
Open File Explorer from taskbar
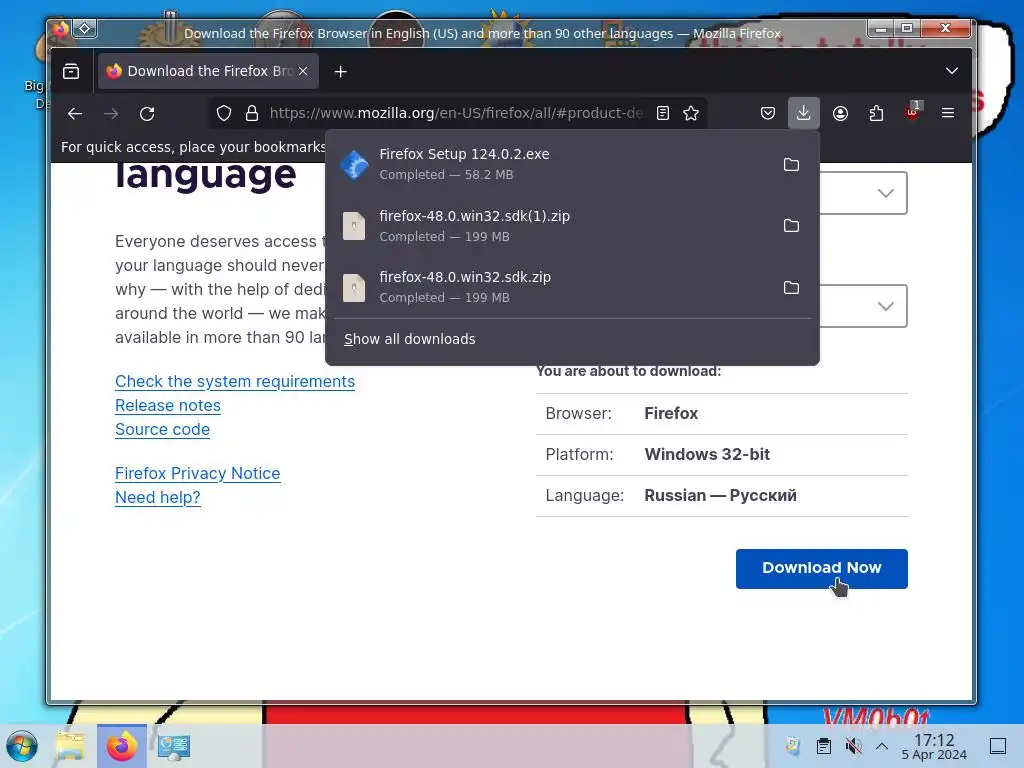click(71, 746)
